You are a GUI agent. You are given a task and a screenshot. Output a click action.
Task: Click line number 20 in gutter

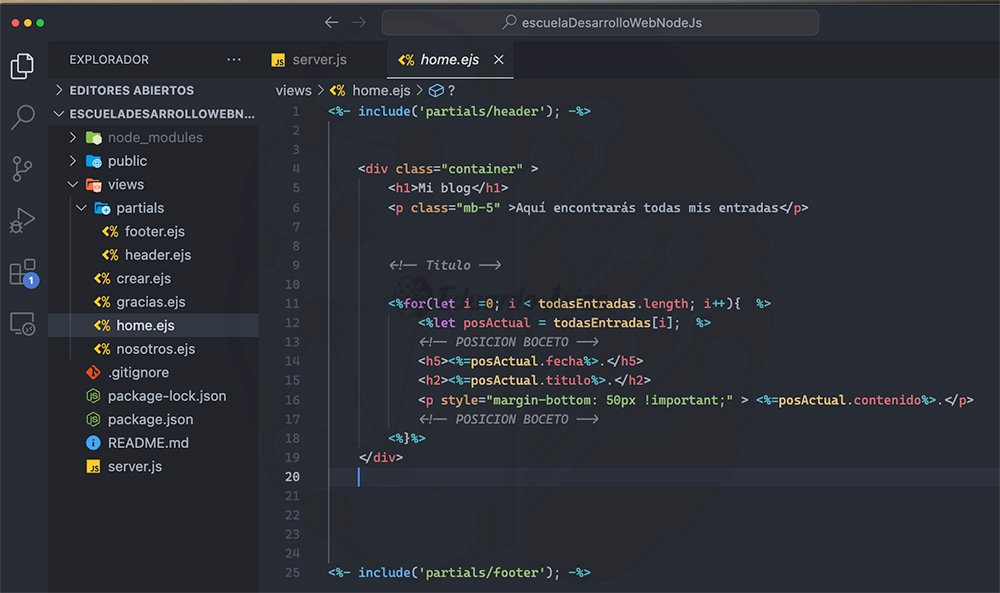coord(292,477)
